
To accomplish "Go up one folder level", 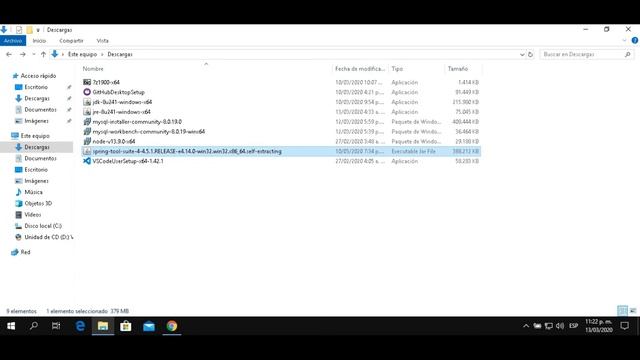I will click(x=43, y=54).
